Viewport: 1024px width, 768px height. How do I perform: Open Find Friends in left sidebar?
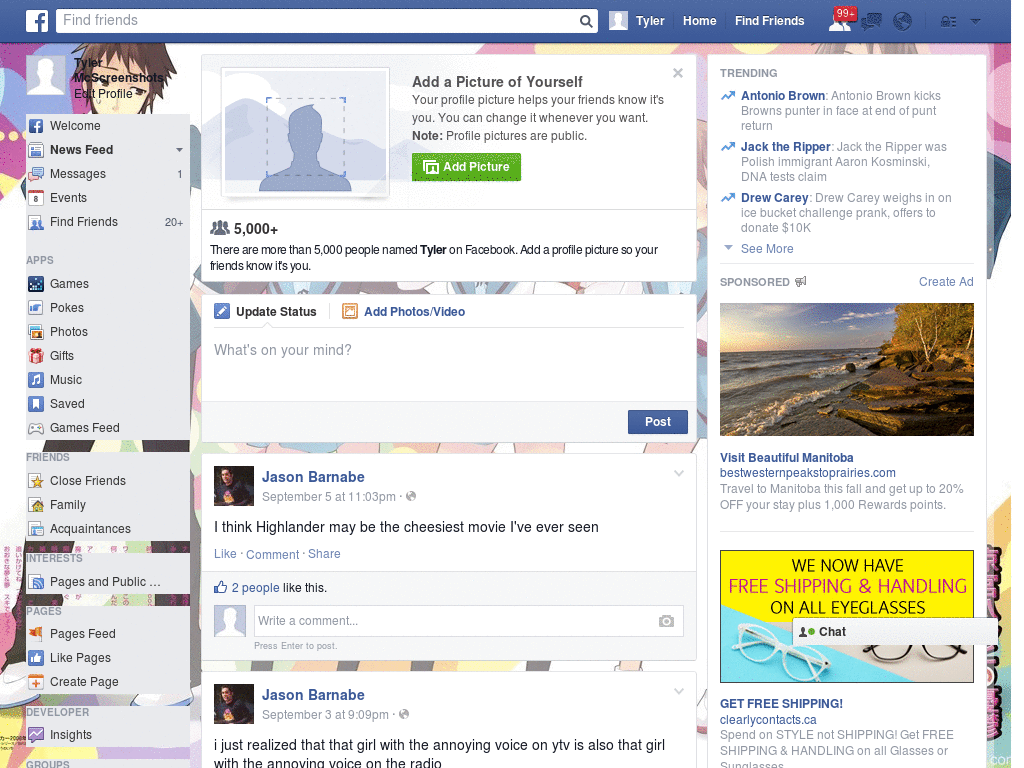pyautogui.click(x=108, y=222)
